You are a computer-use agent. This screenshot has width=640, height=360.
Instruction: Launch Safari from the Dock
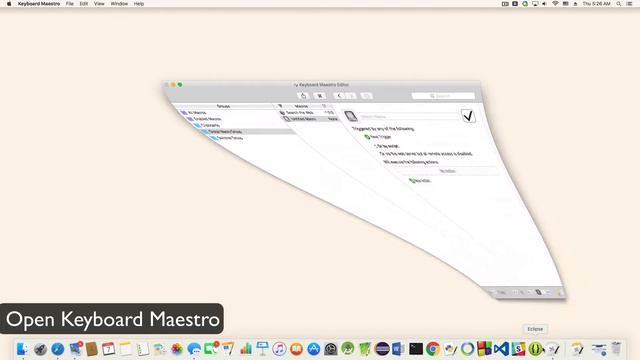pos(58,349)
